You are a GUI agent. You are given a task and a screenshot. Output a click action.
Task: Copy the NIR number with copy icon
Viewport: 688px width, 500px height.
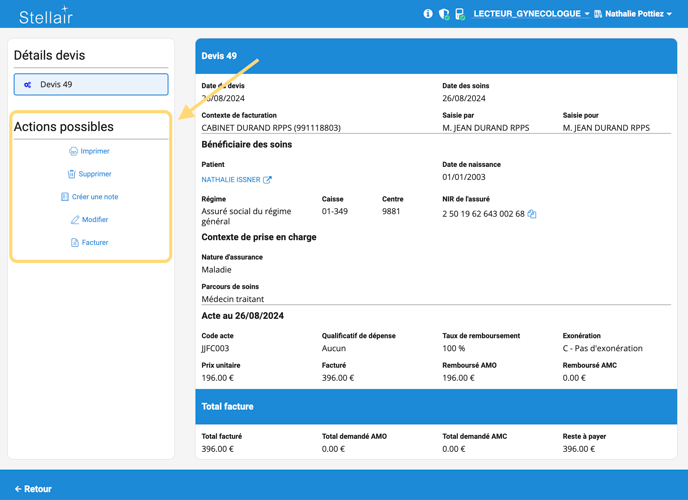(532, 214)
